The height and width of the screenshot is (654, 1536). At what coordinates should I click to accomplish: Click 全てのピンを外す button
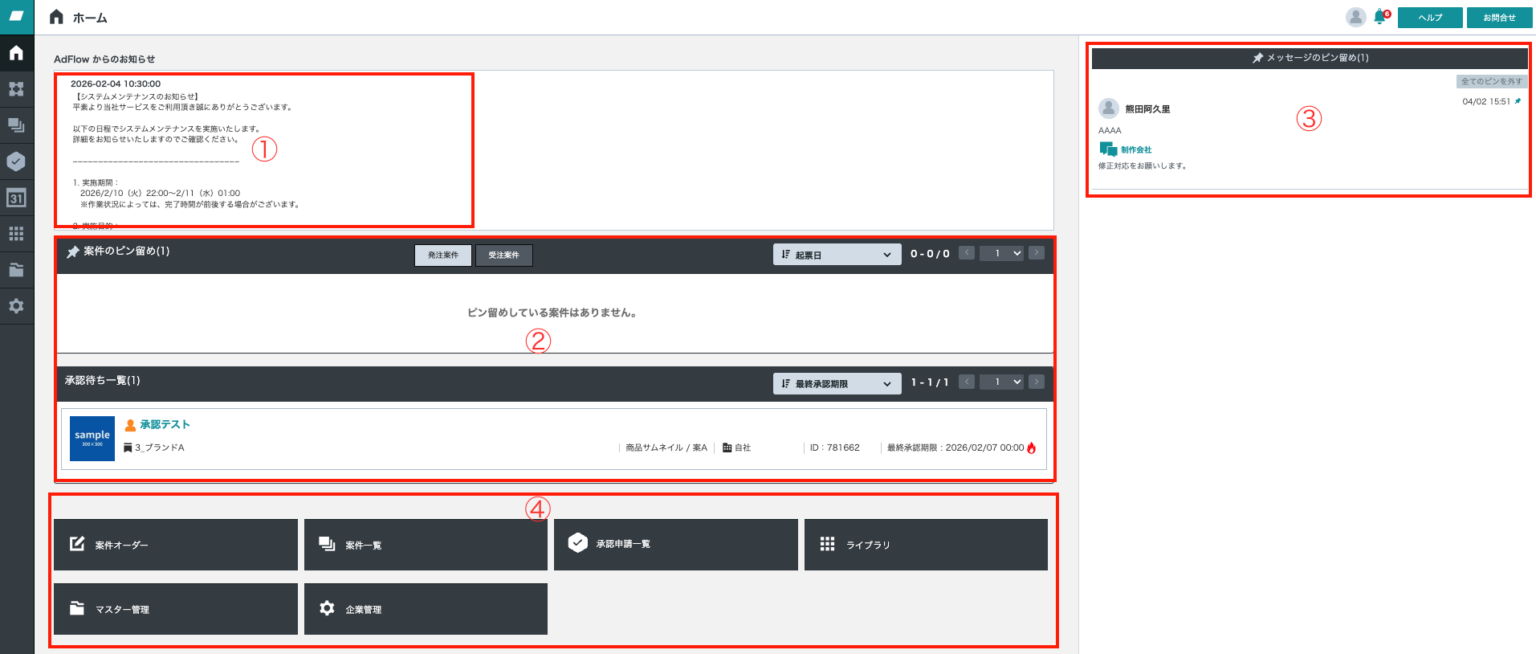pos(1490,82)
